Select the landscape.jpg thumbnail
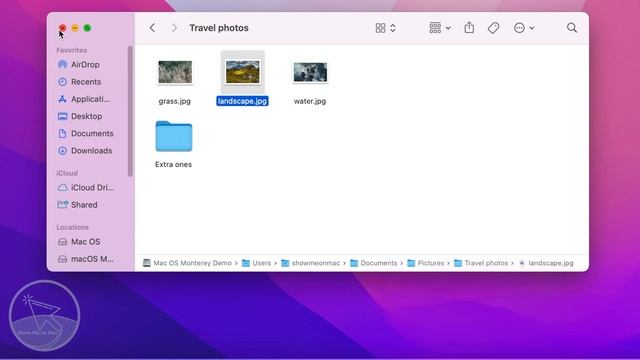640x360 pixels. pyautogui.click(x=243, y=72)
